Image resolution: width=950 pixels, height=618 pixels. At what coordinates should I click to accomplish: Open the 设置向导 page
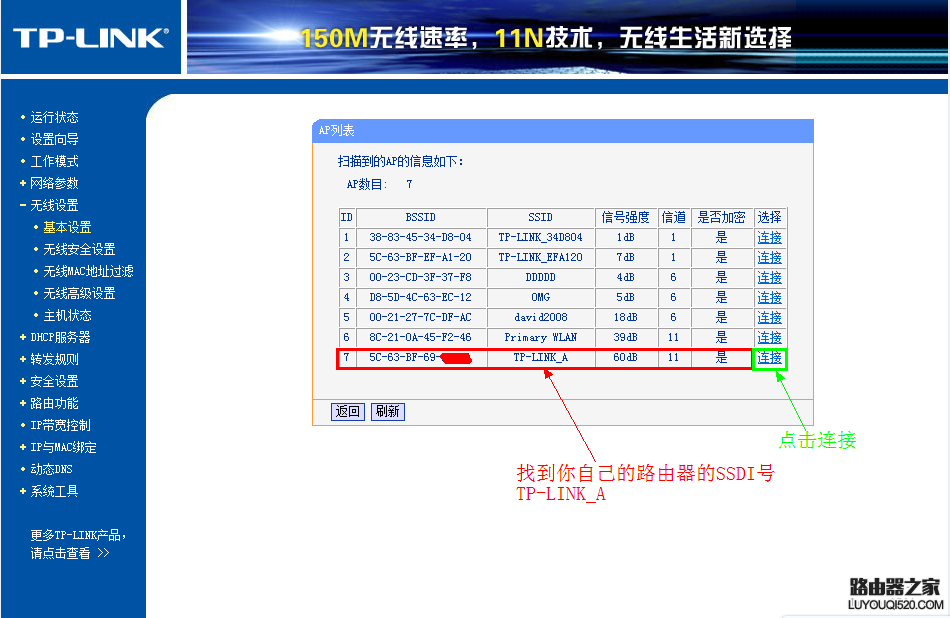(54, 138)
